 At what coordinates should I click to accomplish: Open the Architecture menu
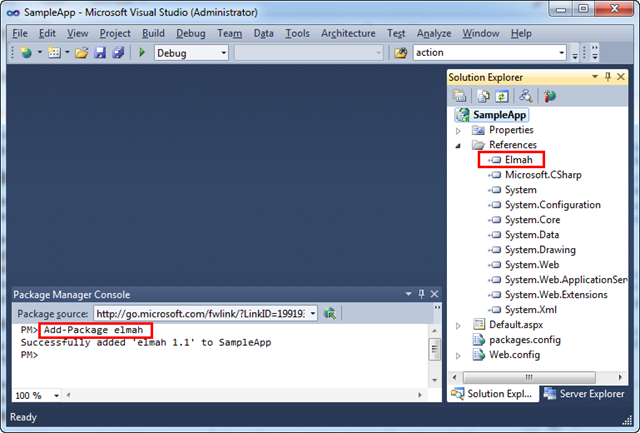coord(348,33)
